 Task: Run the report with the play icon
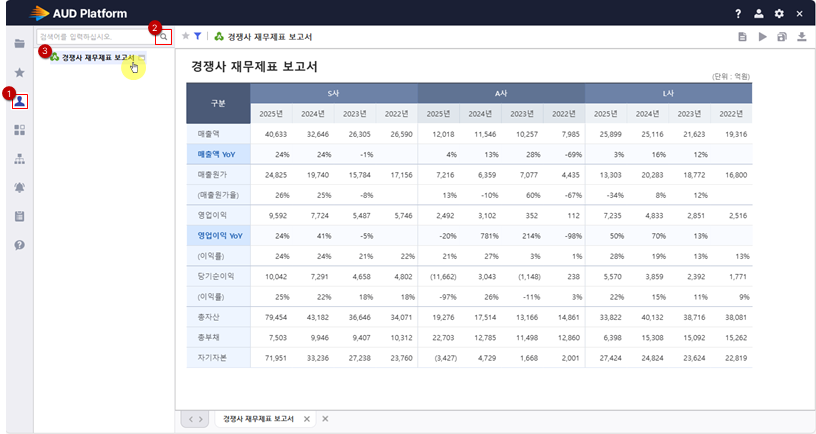click(763, 37)
